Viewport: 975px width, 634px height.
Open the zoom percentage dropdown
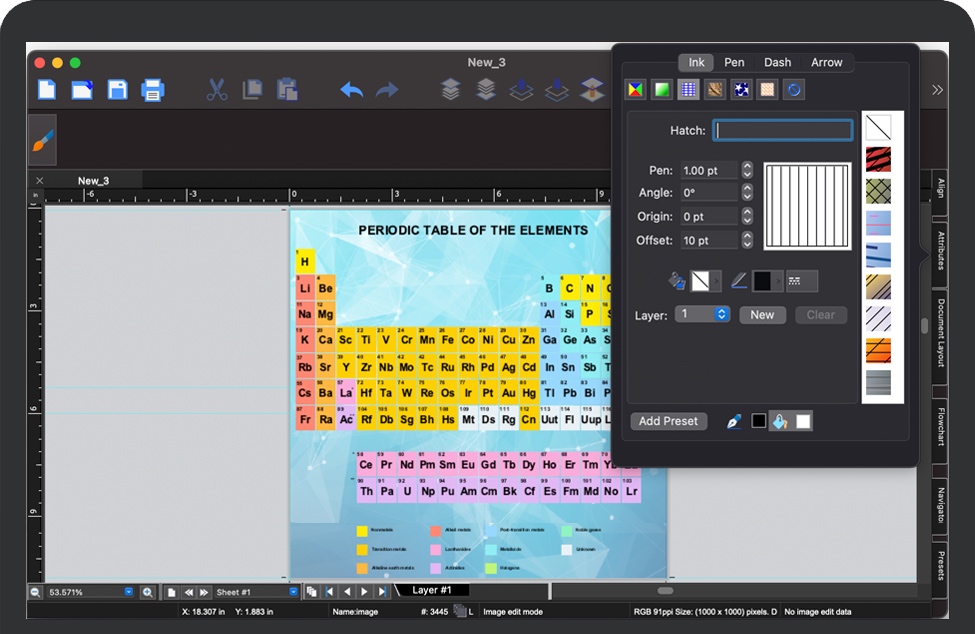128,592
